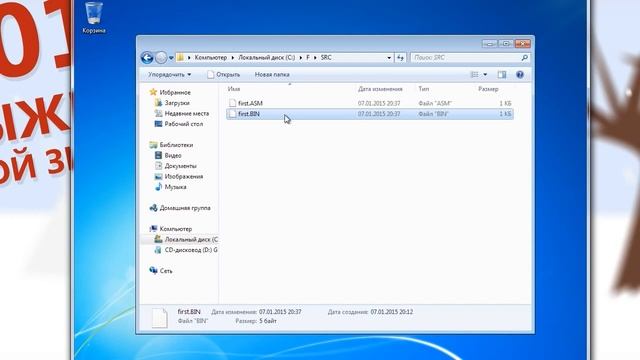Image resolution: width=640 pixels, height=360 pixels.
Task: Click the Forward navigation arrow
Action: [161, 58]
